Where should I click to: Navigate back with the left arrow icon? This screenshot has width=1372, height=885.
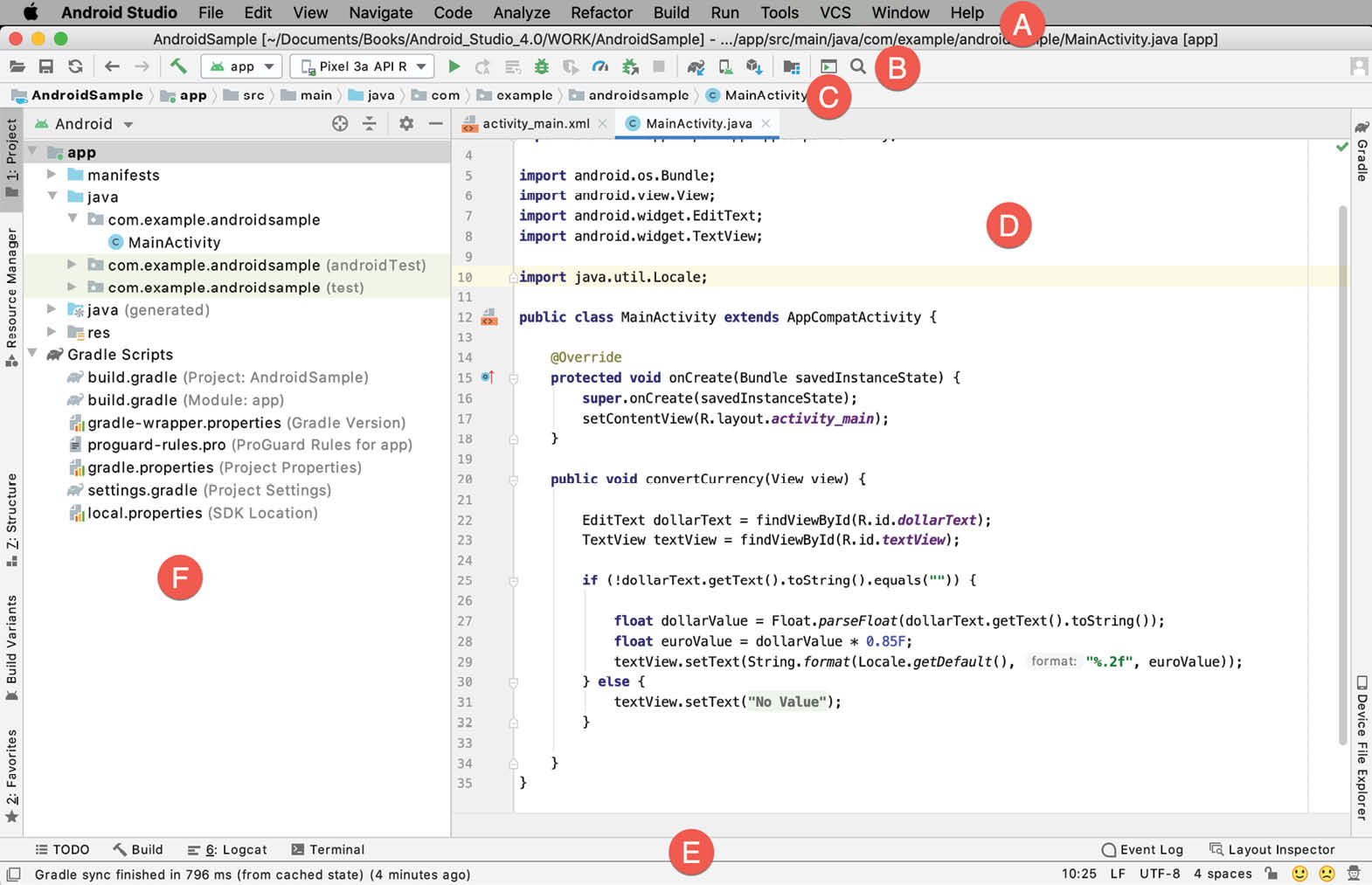tap(112, 66)
